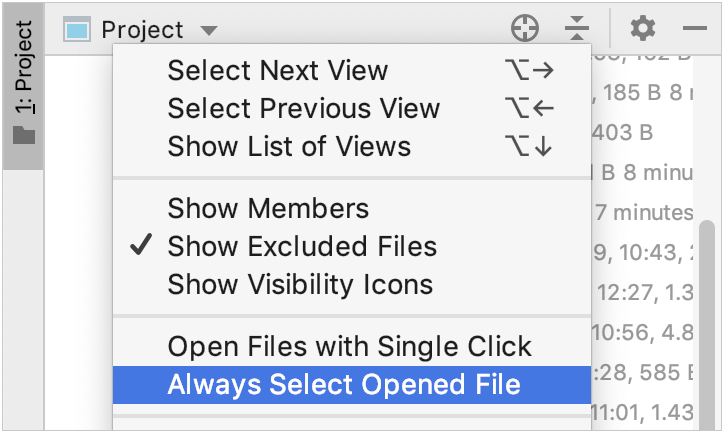
Task: Enable Open Files with Single Click
Action: coord(352,346)
